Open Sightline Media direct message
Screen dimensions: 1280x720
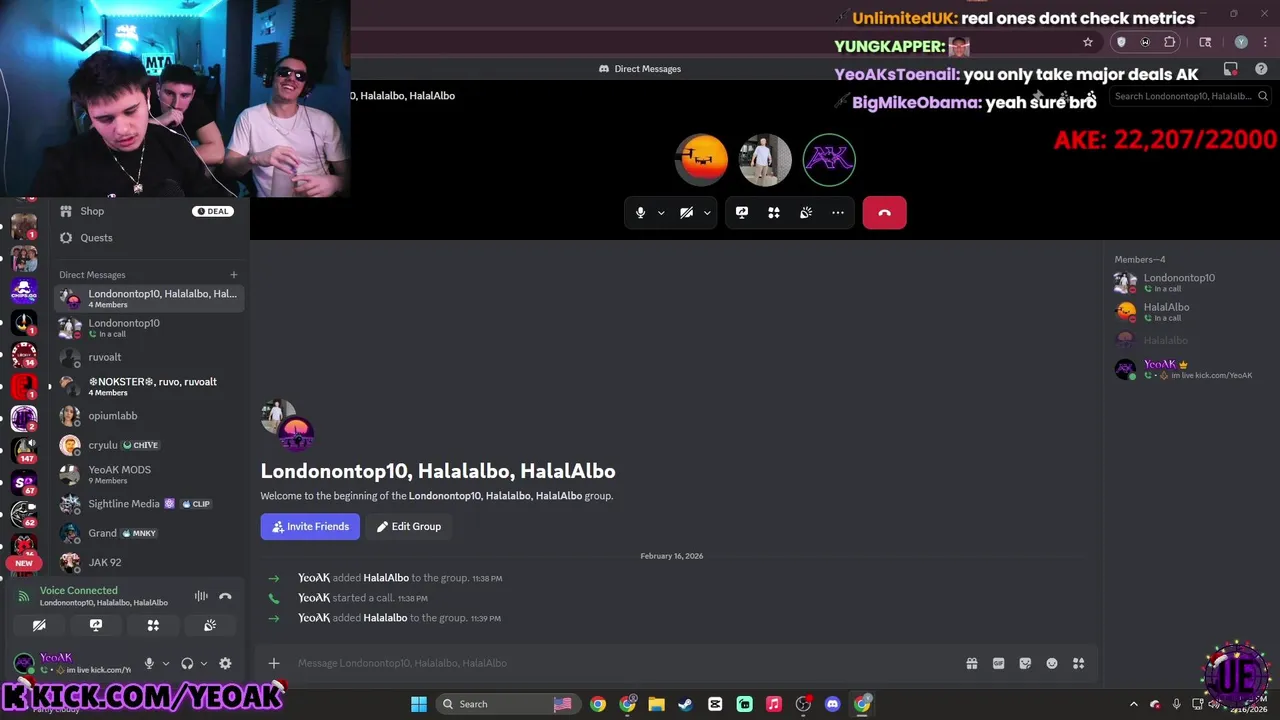tap(148, 504)
